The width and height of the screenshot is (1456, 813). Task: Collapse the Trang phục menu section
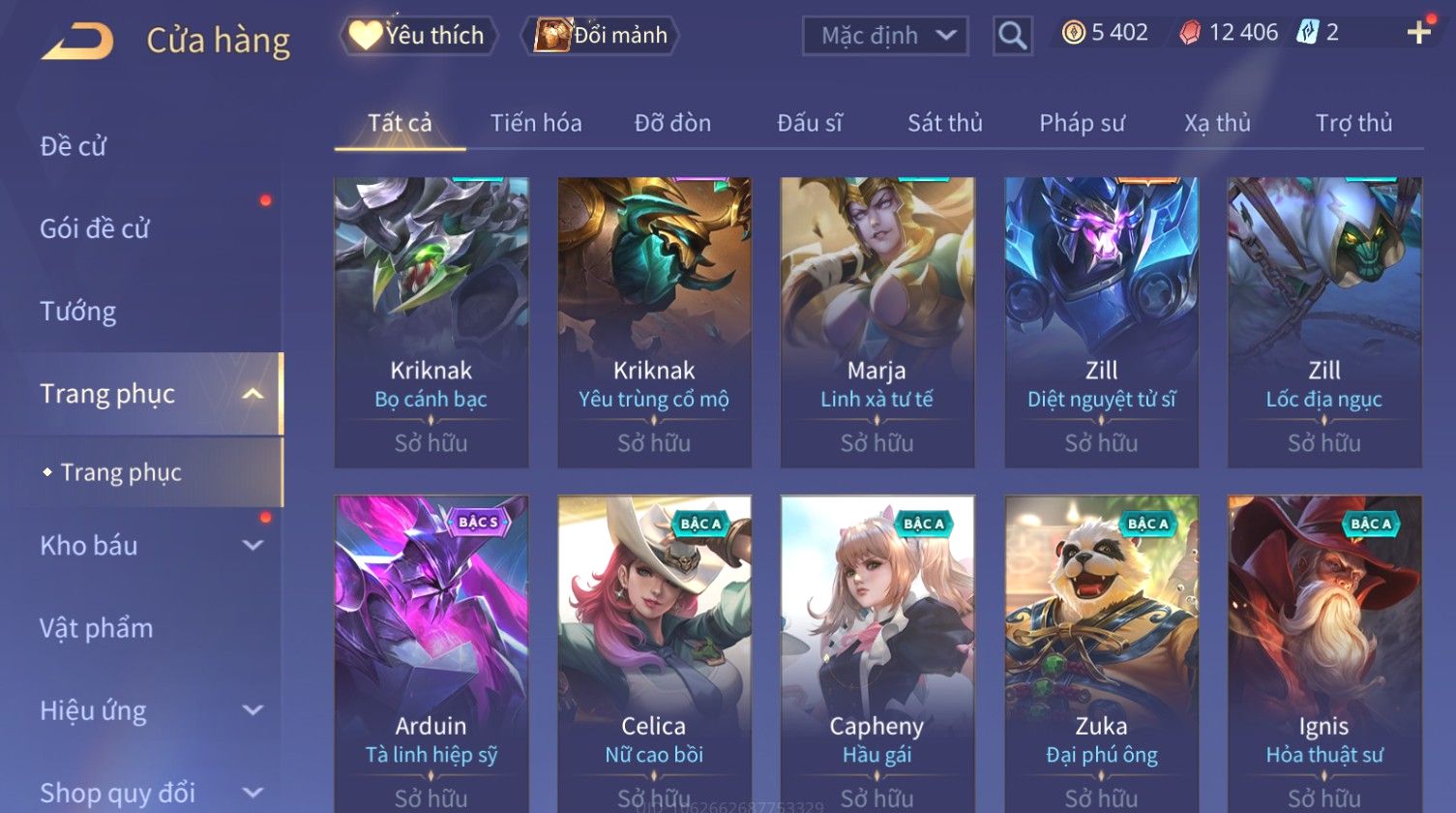[253, 394]
